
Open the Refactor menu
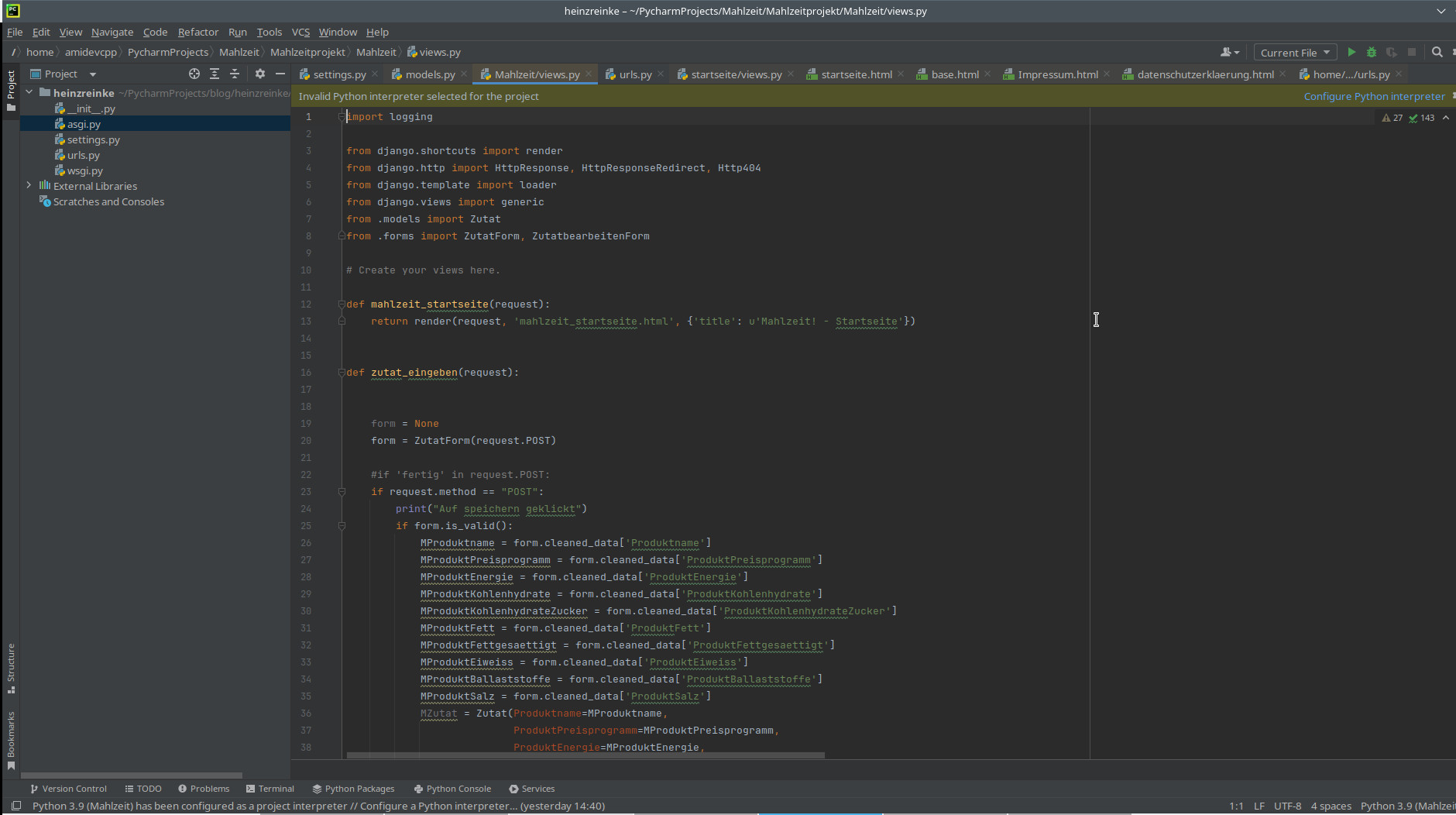coord(198,32)
